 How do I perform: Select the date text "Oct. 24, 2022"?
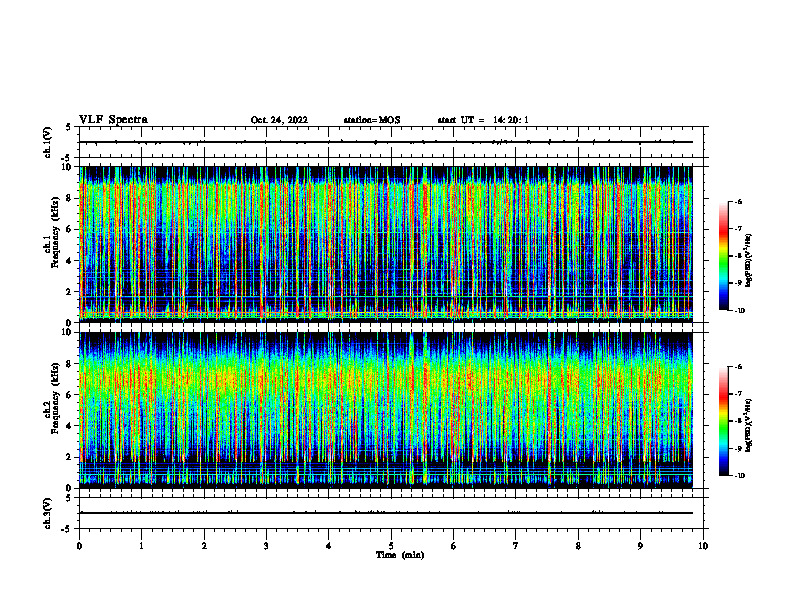point(279,120)
